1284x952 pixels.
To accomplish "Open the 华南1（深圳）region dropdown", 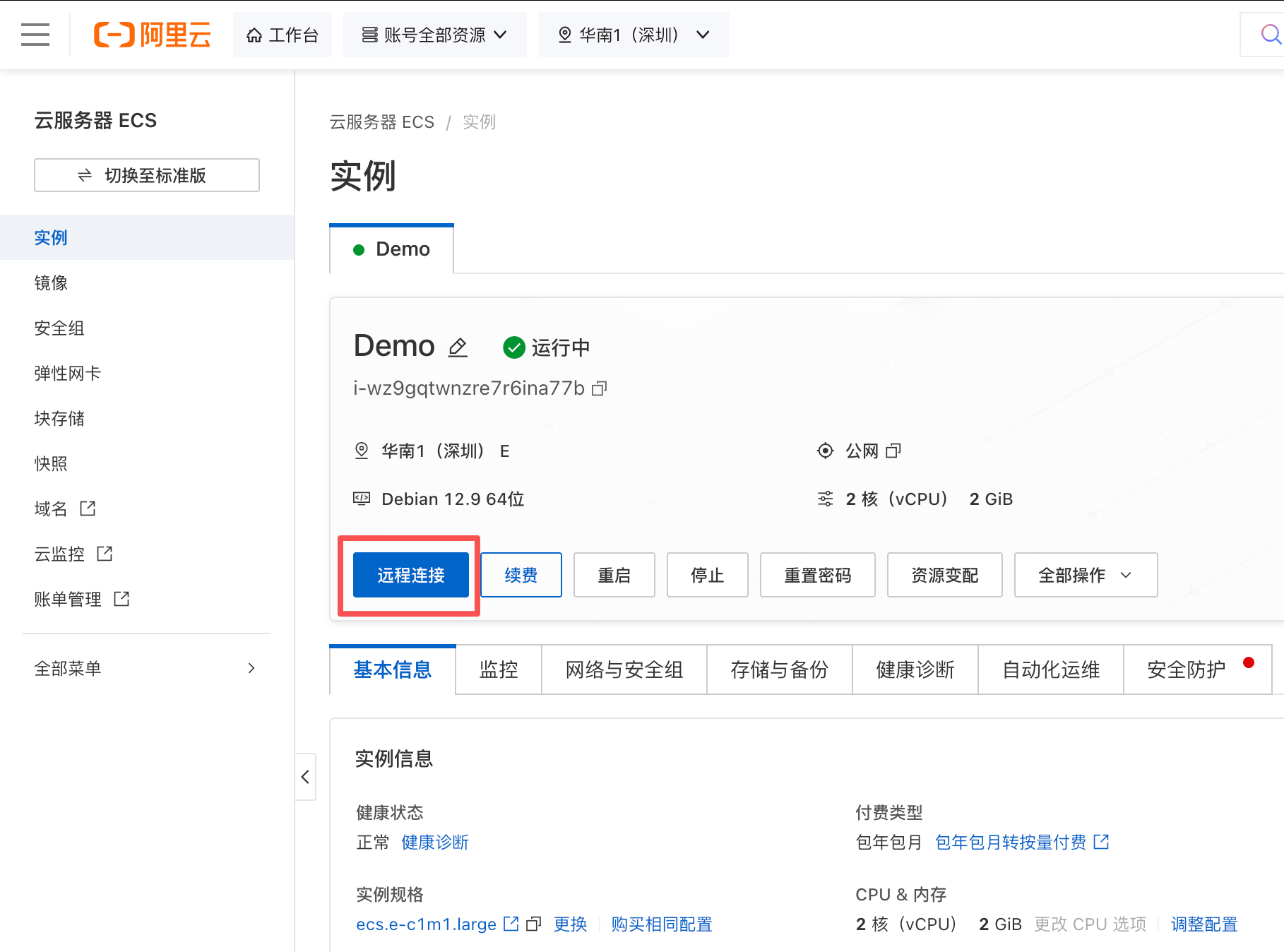I will tap(634, 35).
